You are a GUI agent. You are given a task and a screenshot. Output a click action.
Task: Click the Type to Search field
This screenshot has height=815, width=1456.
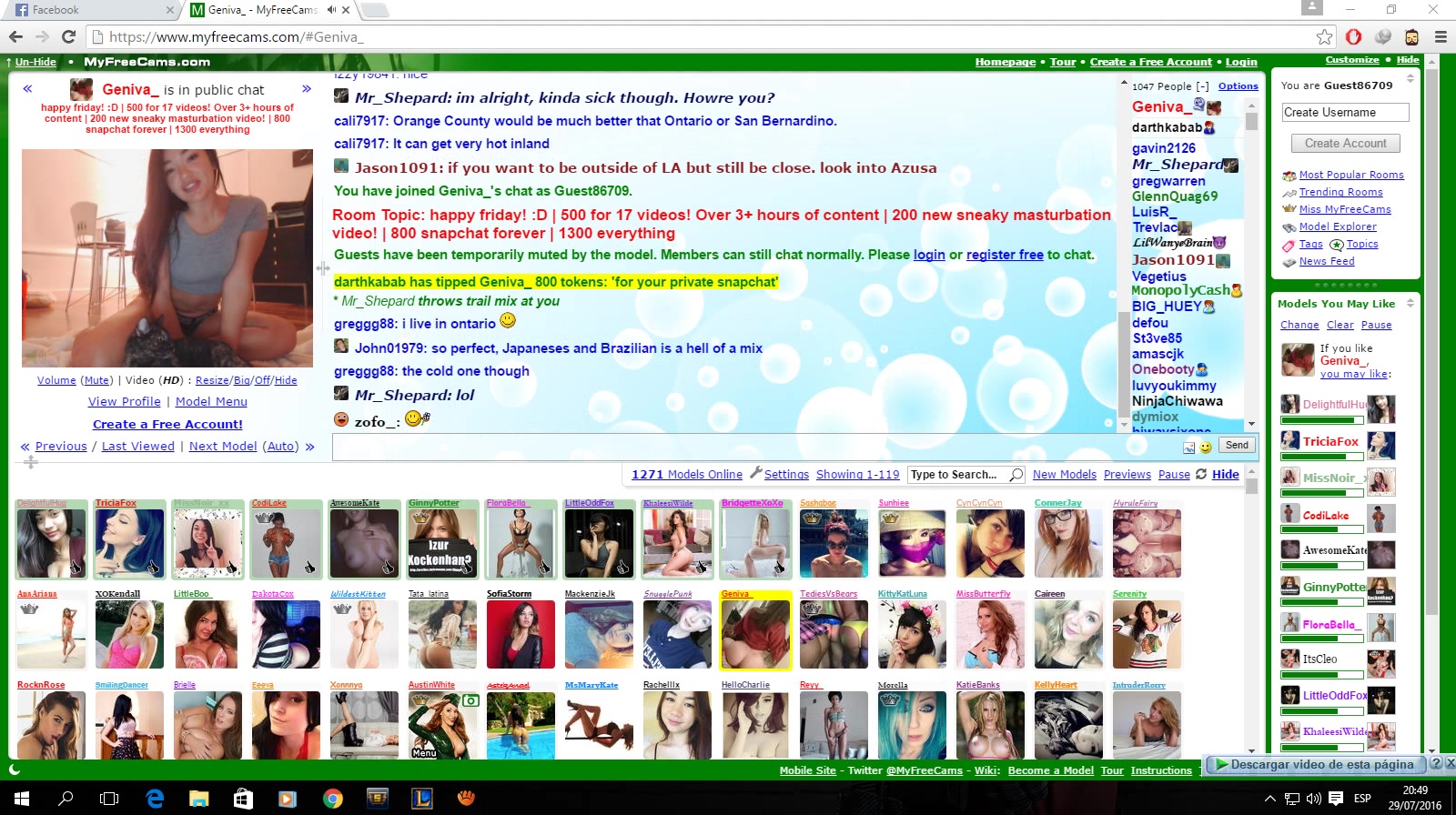pos(958,474)
